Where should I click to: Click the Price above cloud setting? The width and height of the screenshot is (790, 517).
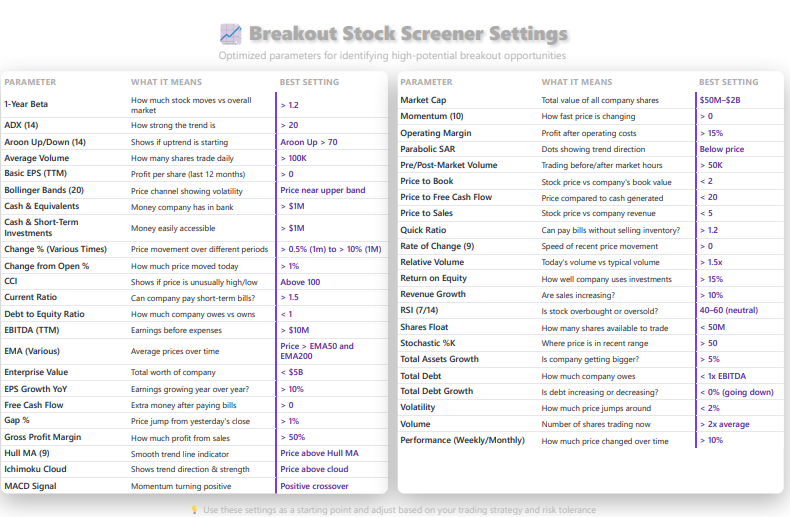(x=314, y=469)
